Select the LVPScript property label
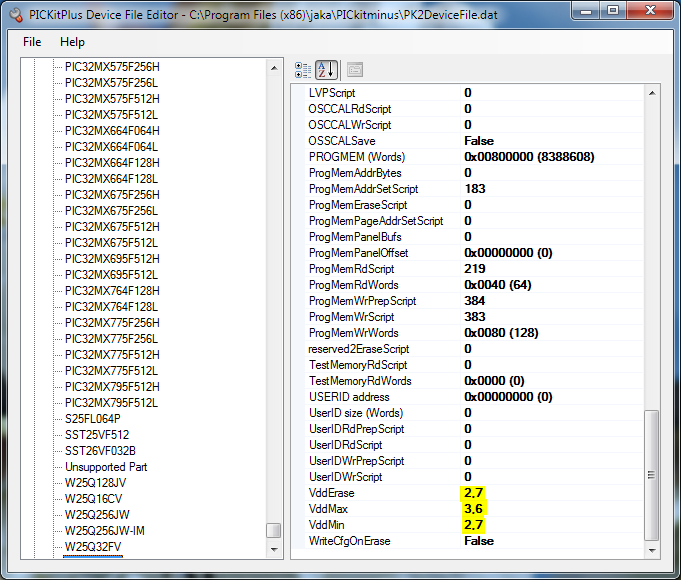The image size is (681, 580). click(x=332, y=93)
